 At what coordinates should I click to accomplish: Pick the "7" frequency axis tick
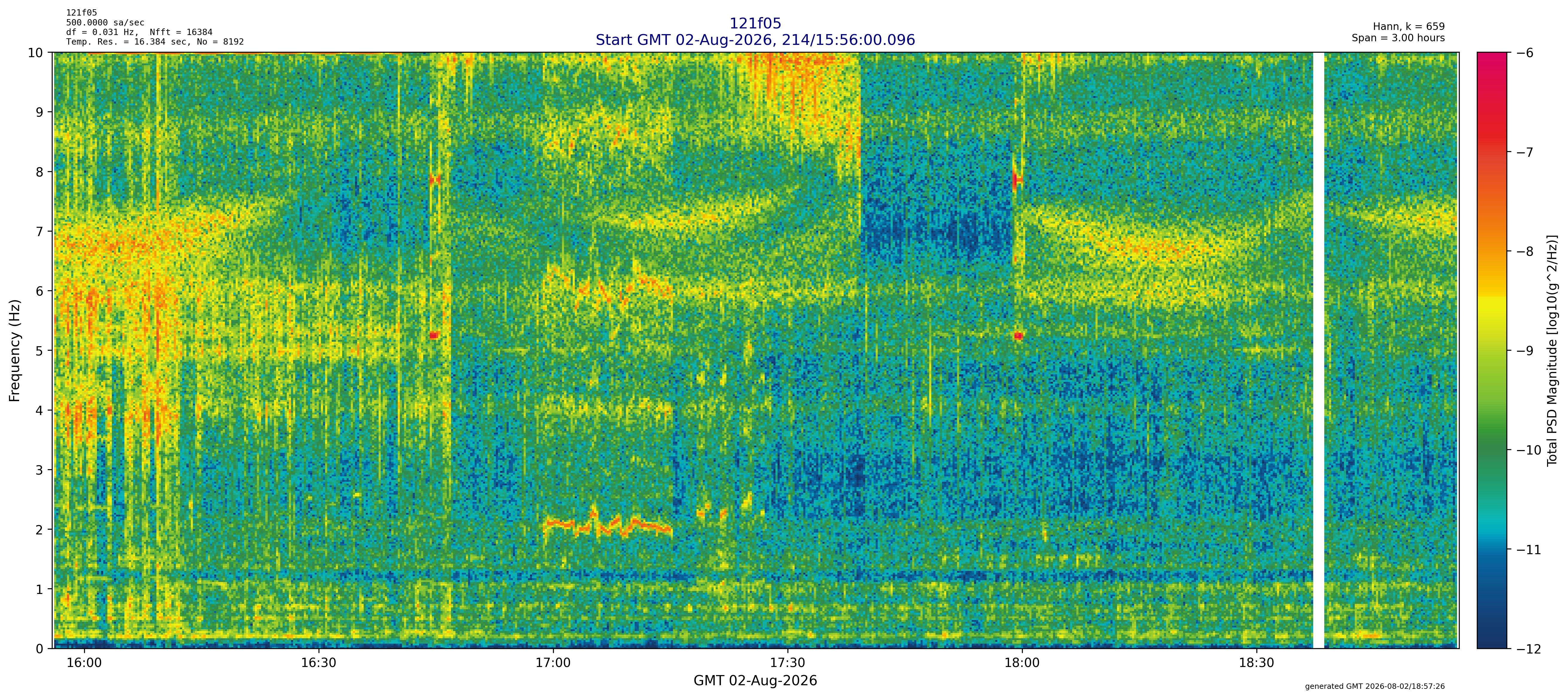(x=40, y=231)
